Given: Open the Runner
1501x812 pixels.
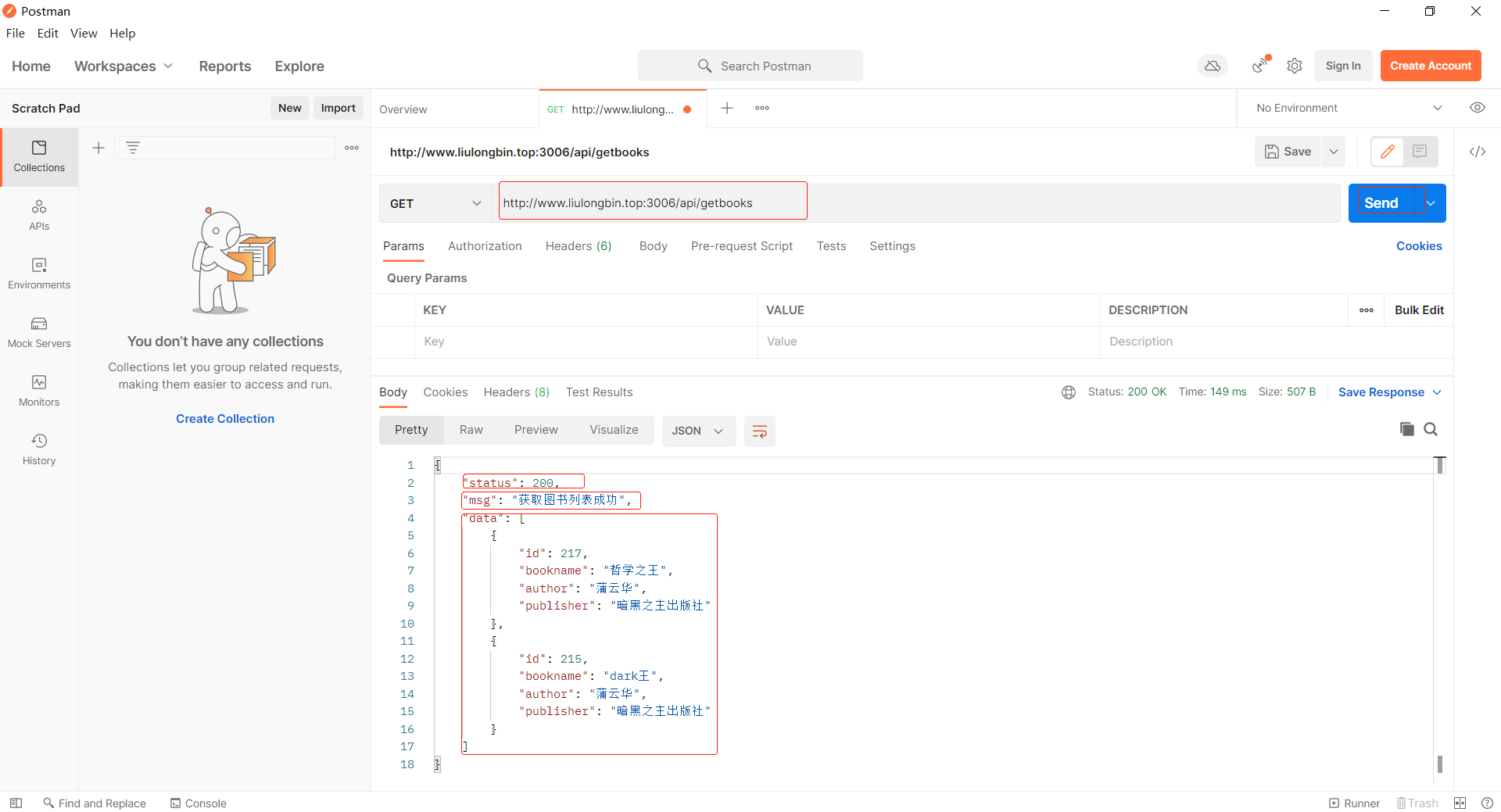Looking at the screenshot, I should click(1355, 803).
